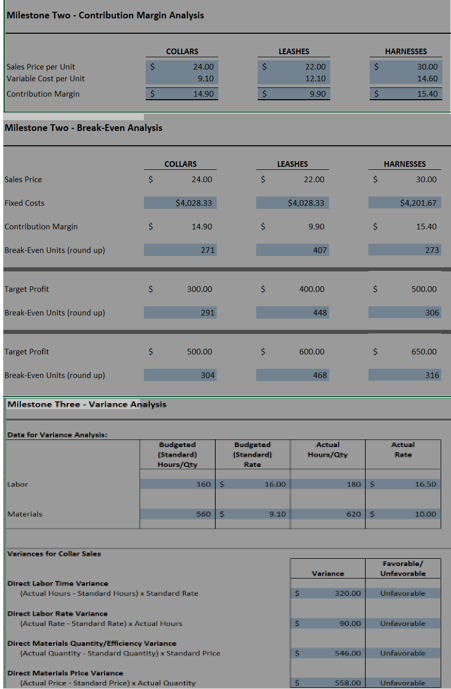The height and width of the screenshot is (689, 451).
Task: Select Labor budgeted hours cell 160
Action: coord(178,484)
